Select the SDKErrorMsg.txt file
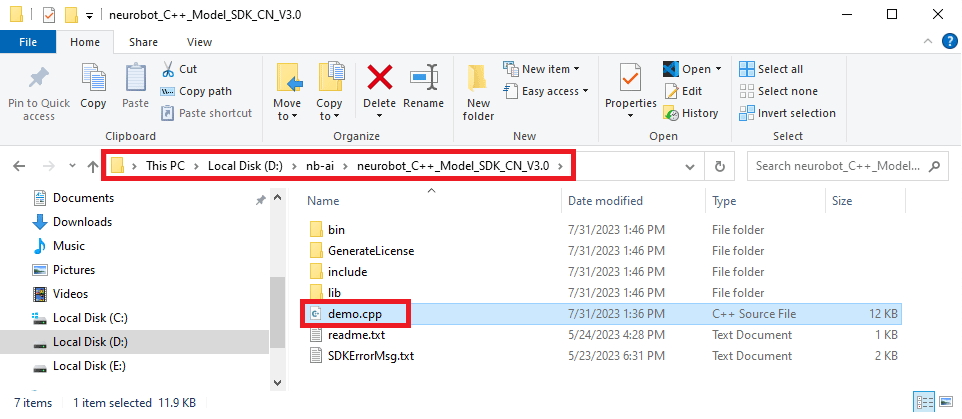This screenshot has height=419, width=962. (371, 356)
